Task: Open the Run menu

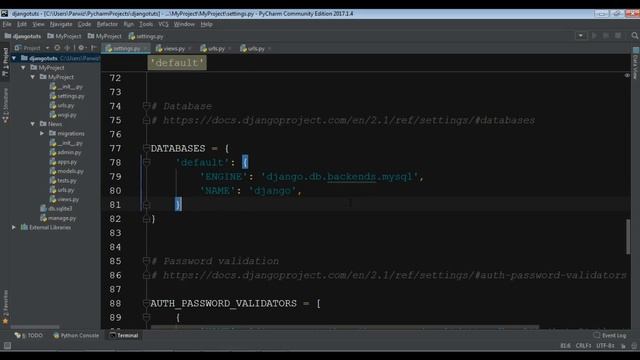Action: pos(129,24)
